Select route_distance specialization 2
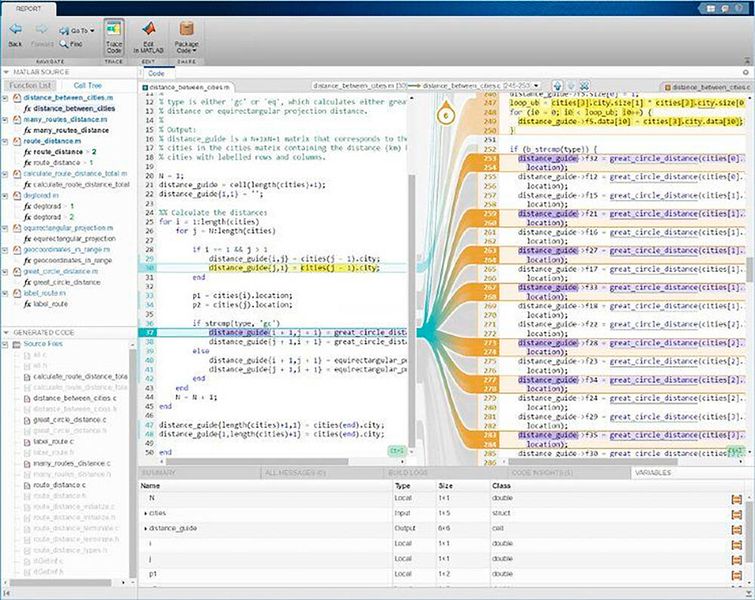755x600 pixels. click(x=60, y=152)
